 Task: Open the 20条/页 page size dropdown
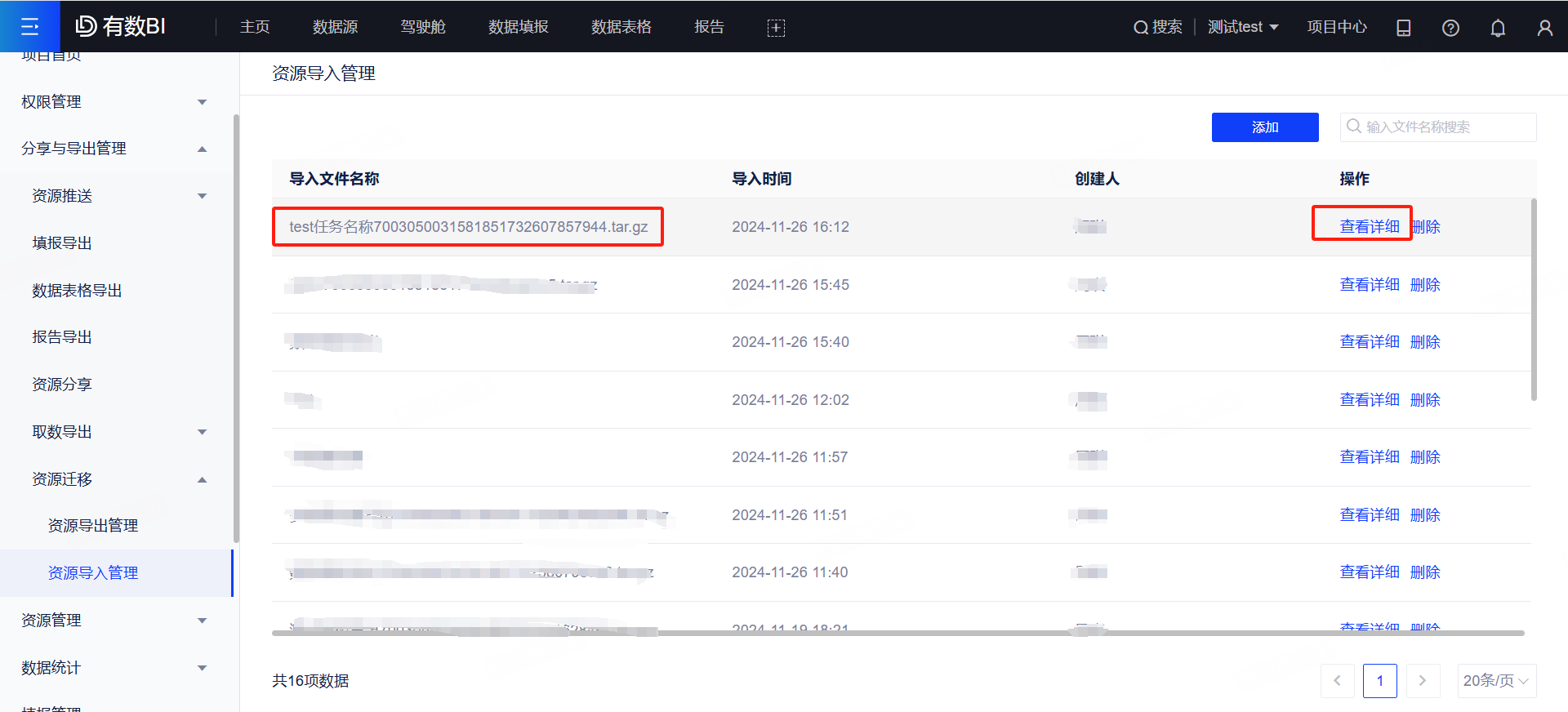click(1496, 681)
